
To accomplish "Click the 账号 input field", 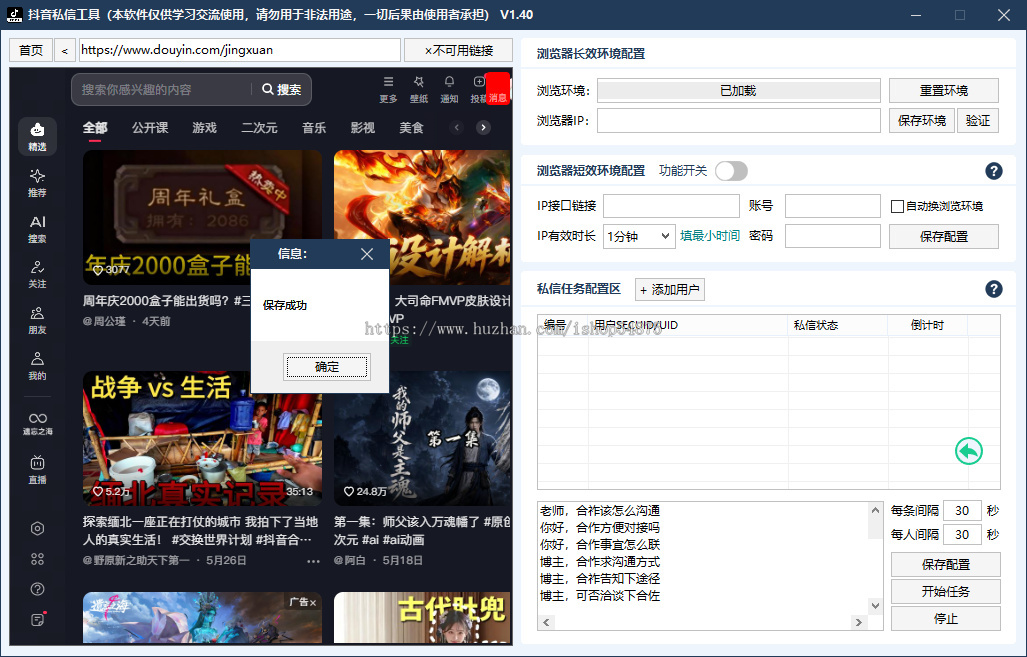I will pos(832,206).
